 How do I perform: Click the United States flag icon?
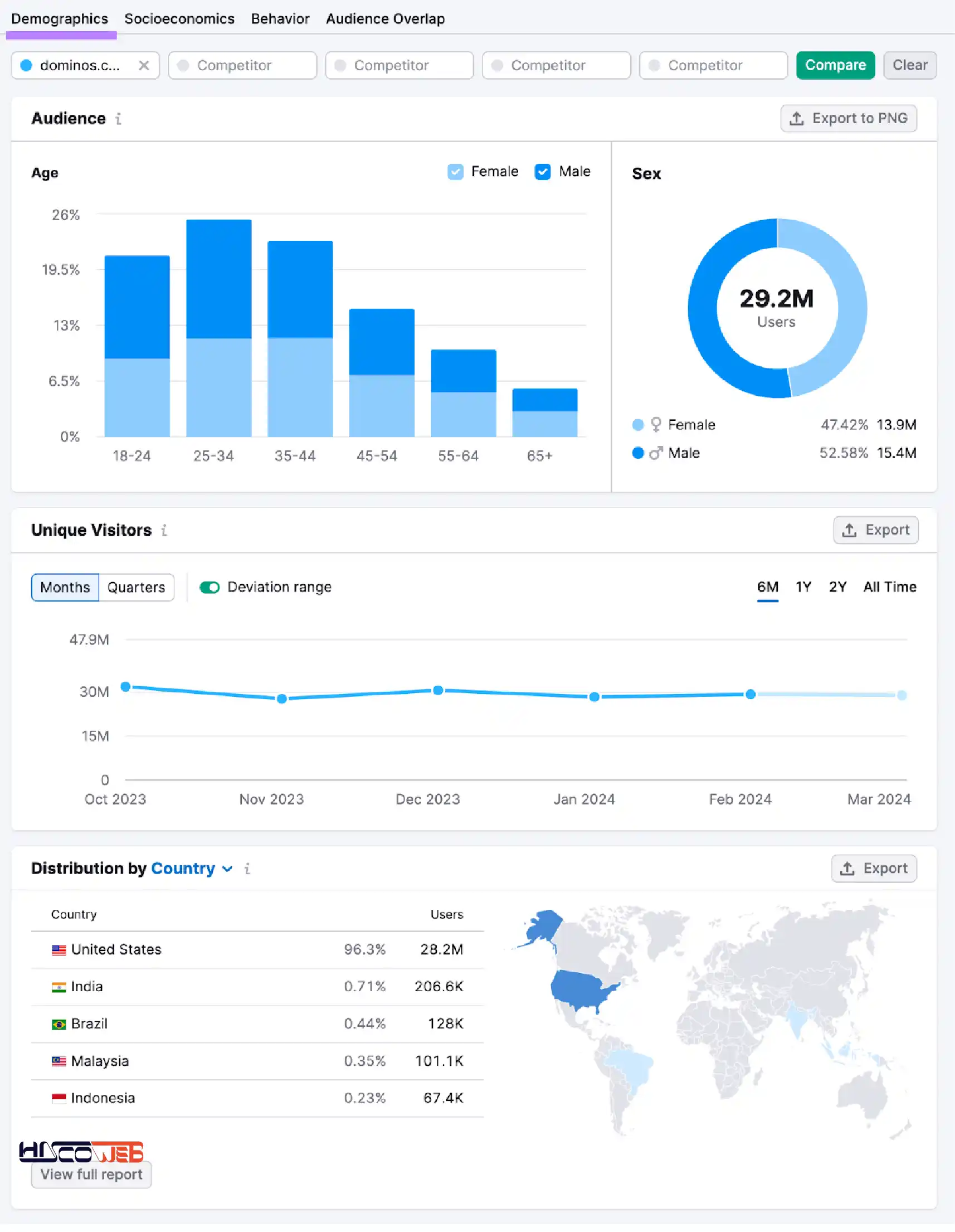click(59, 950)
